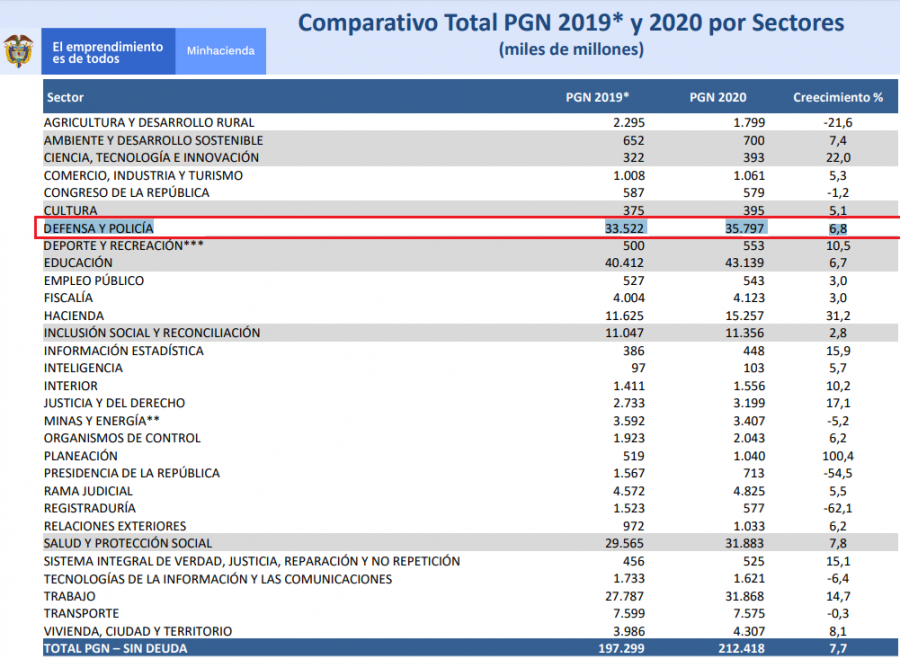Viewport: 900px width, 659px height.
Task: Click the 'TRANSPORTE' sector label
Action: pos(81,613)
